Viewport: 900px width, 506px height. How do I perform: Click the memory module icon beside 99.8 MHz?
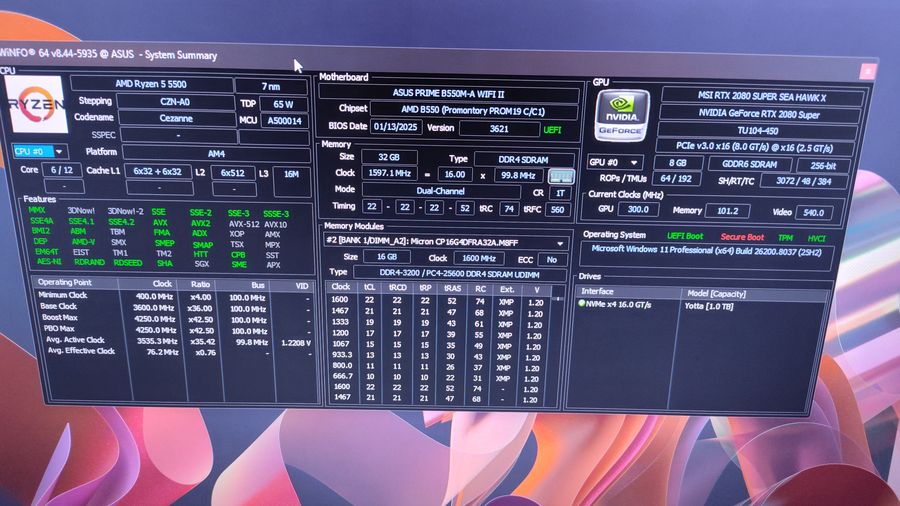(561, 176)
